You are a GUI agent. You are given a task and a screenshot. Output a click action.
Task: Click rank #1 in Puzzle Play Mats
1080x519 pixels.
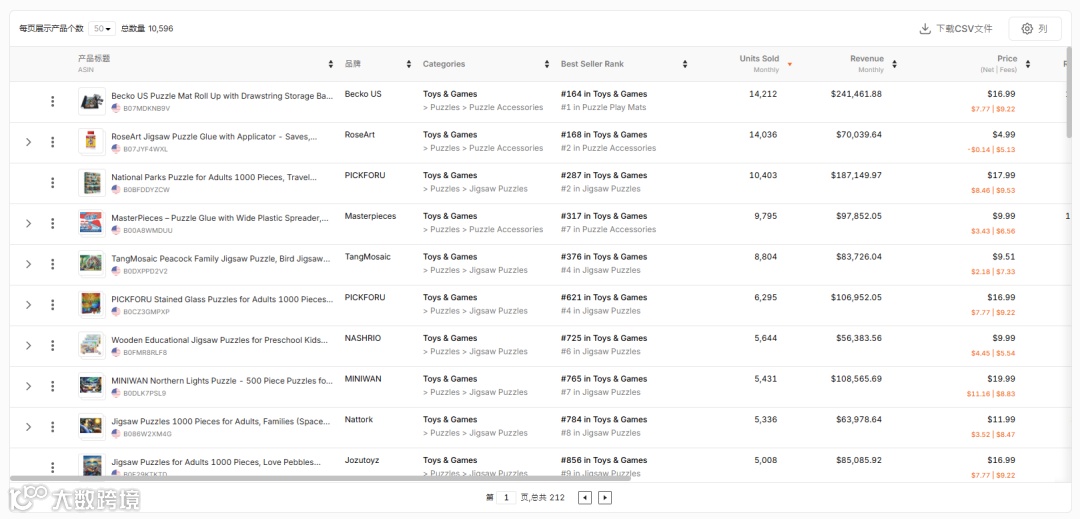pos(603,107)
